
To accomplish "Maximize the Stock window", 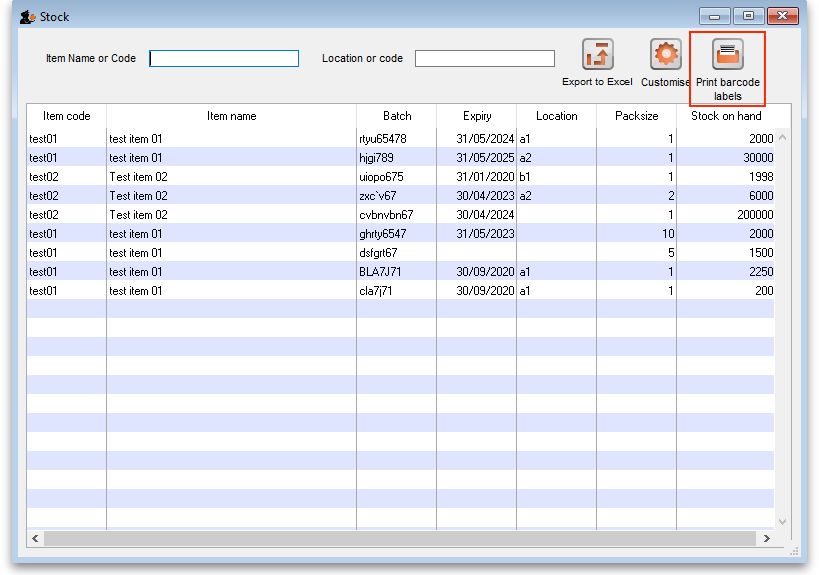I will point(747,16).
